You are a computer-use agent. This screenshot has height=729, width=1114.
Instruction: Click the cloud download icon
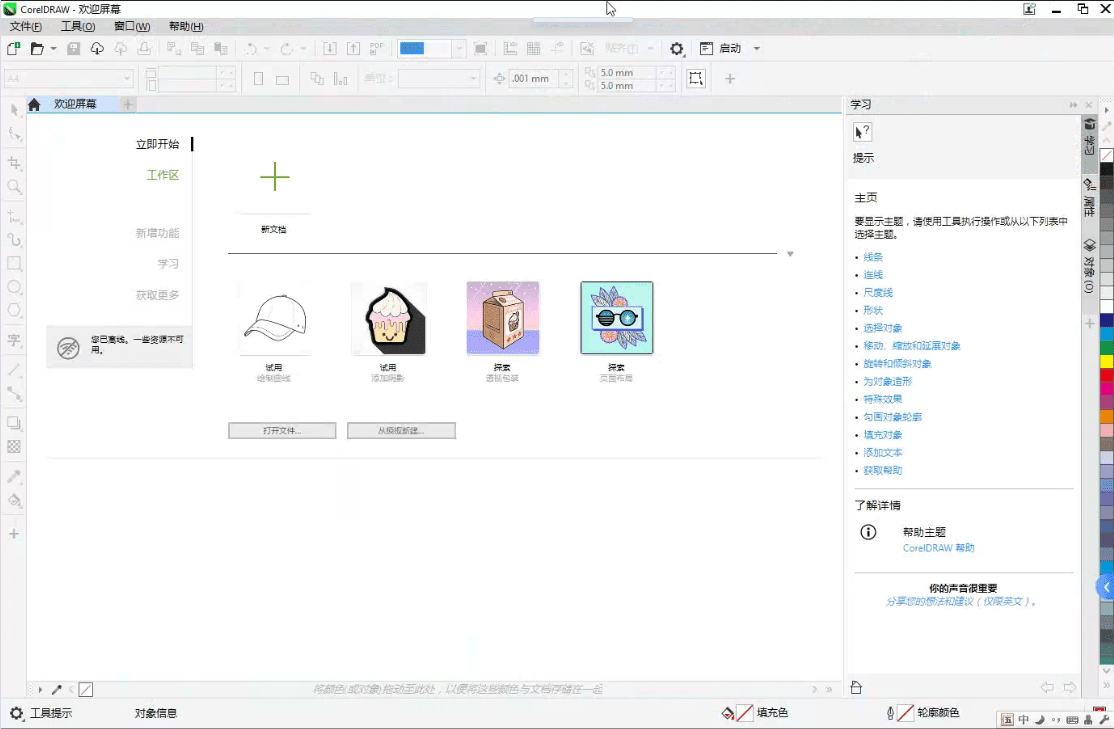coord(97,48)
